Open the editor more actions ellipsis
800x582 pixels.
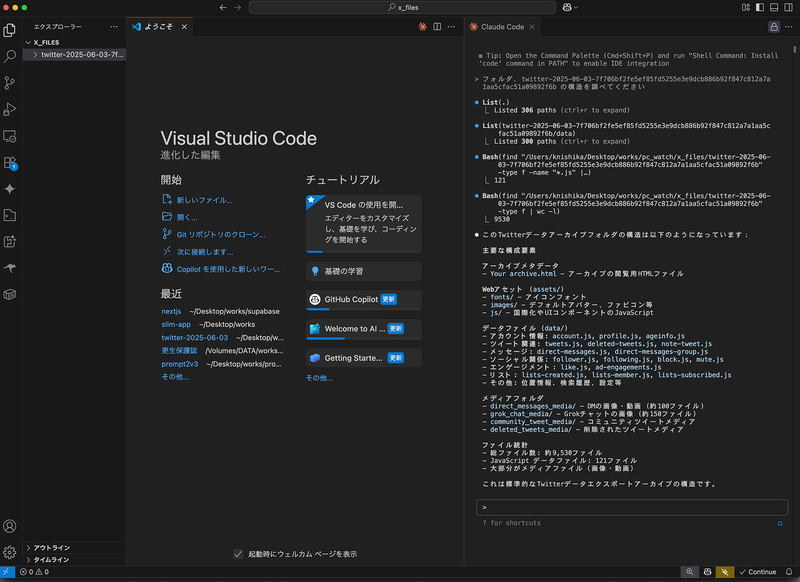tap(452, 27)
